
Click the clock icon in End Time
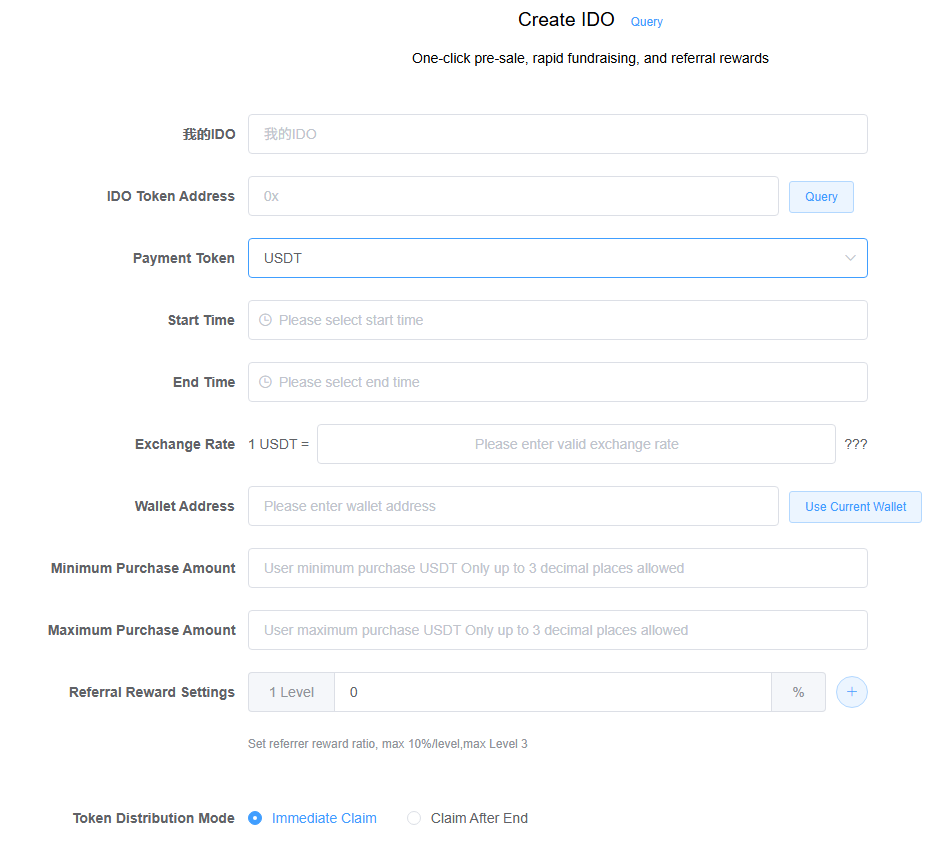265,382
